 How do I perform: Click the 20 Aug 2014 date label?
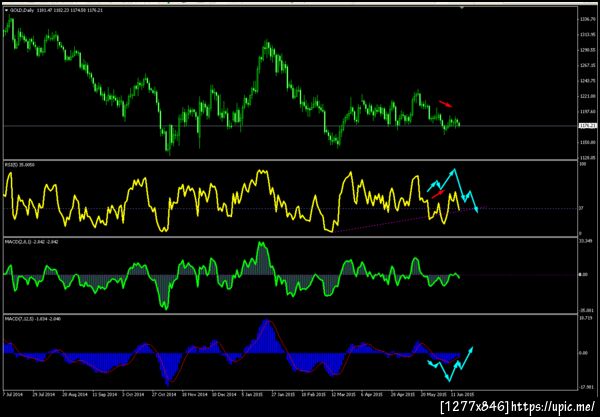(74, 394)
